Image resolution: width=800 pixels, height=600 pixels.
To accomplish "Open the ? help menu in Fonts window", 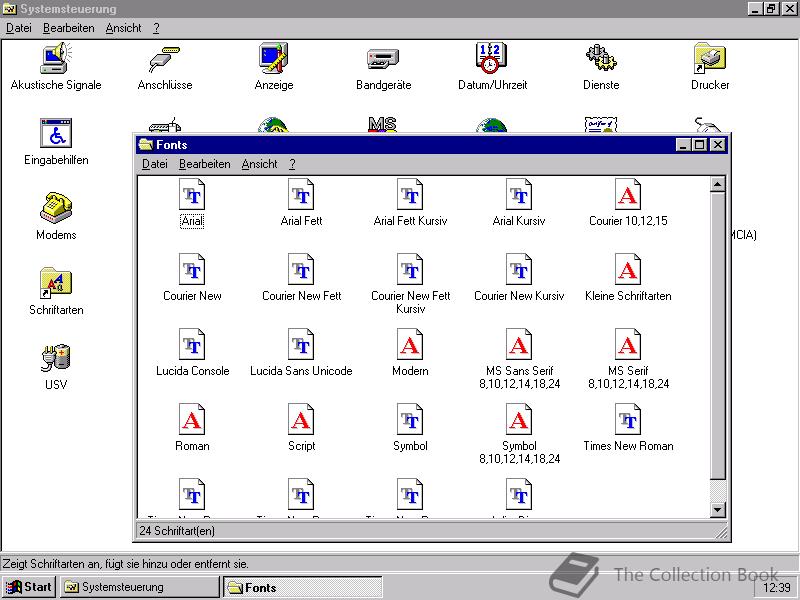I will [x=292, y=164].
